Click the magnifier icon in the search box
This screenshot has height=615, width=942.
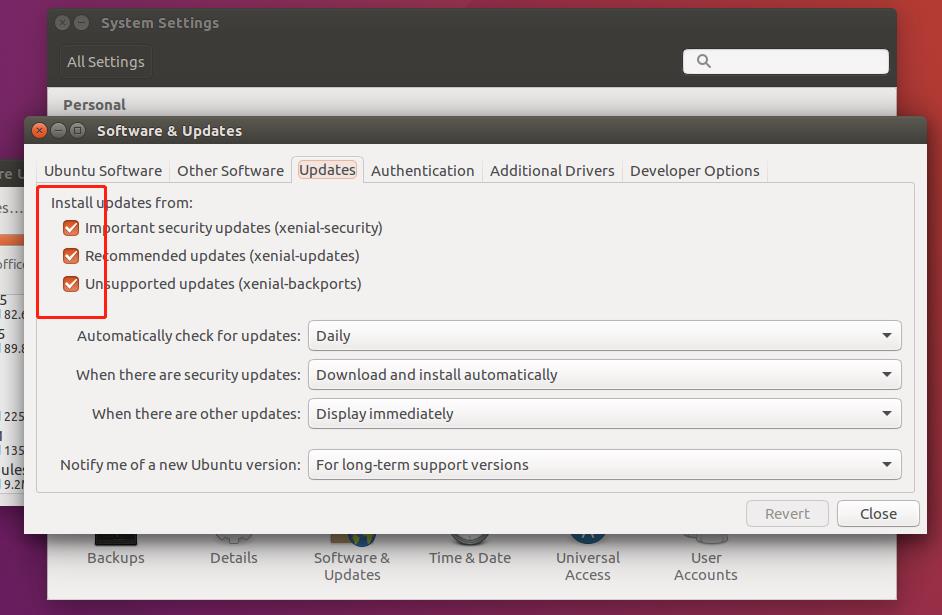click(703, 61)
